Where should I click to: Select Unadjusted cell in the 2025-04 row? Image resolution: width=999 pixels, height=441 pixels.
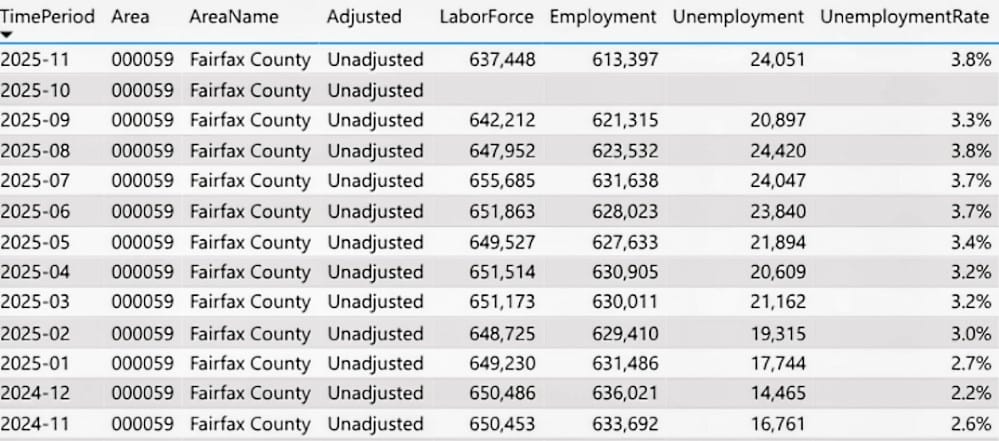click(x=375, y=272)
